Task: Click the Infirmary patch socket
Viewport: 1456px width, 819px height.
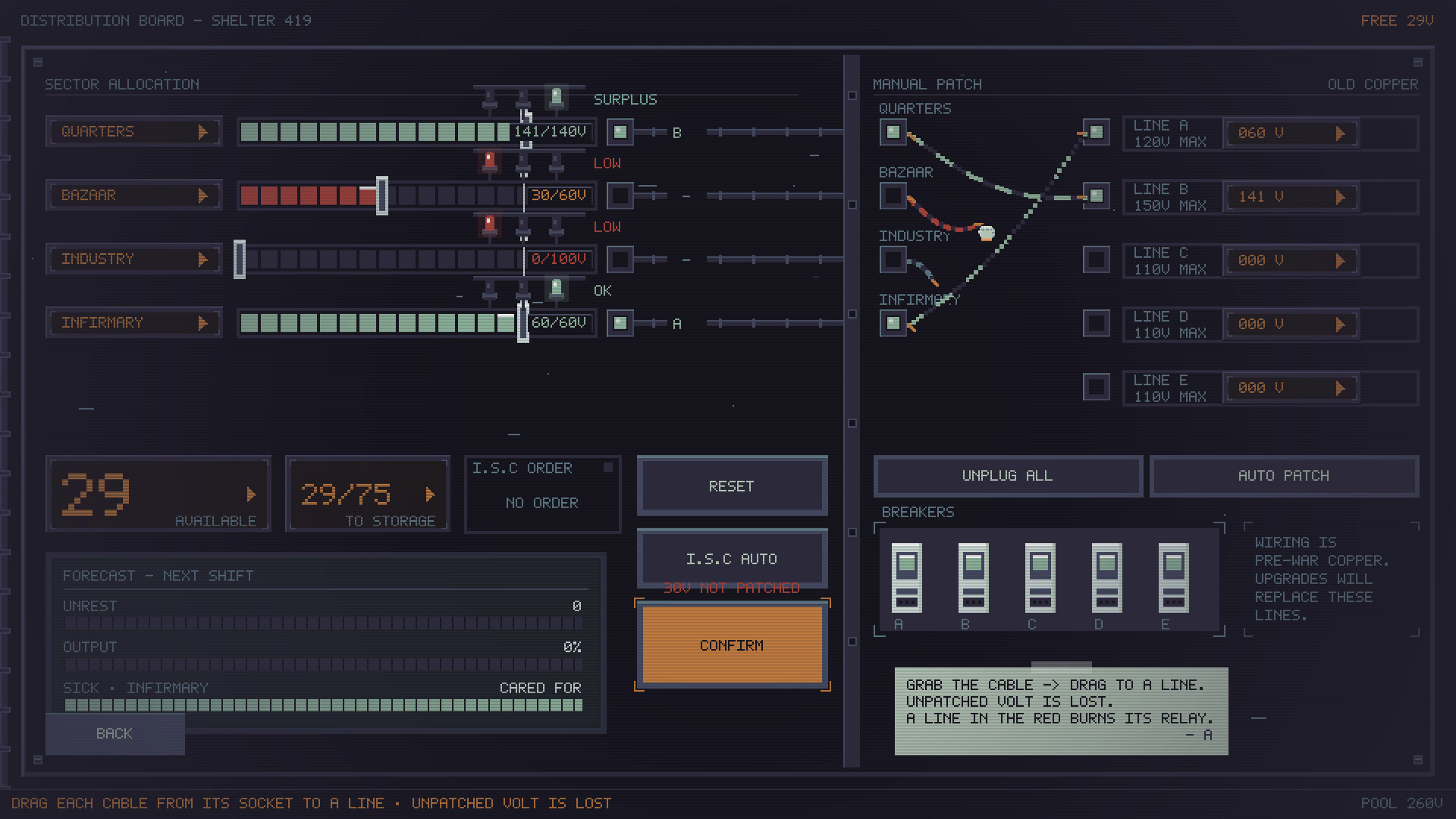Action: click(893, 324)
